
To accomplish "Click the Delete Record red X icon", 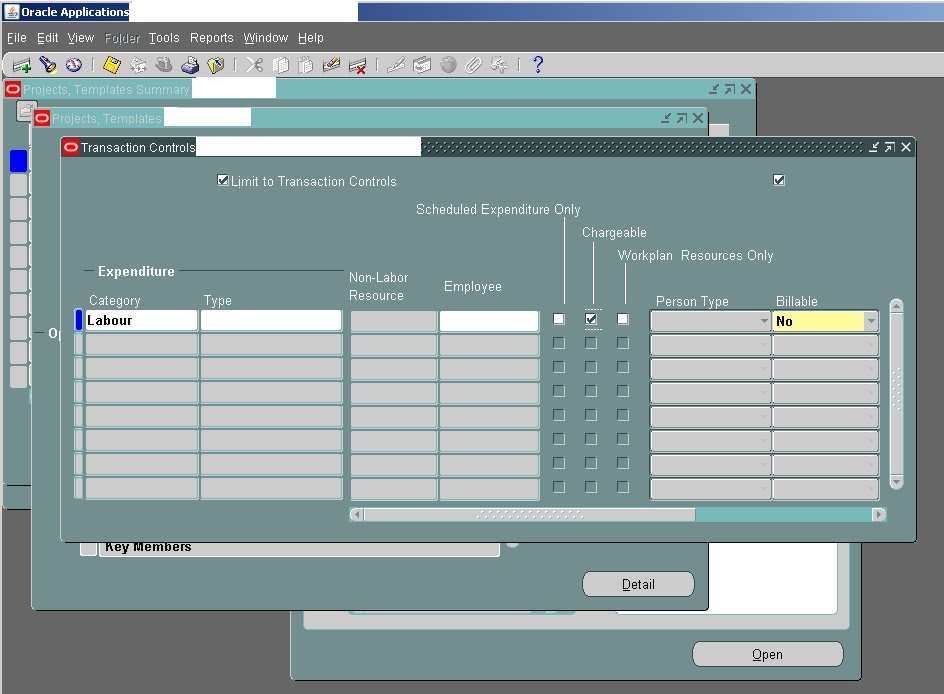I will tap(357, 65).
